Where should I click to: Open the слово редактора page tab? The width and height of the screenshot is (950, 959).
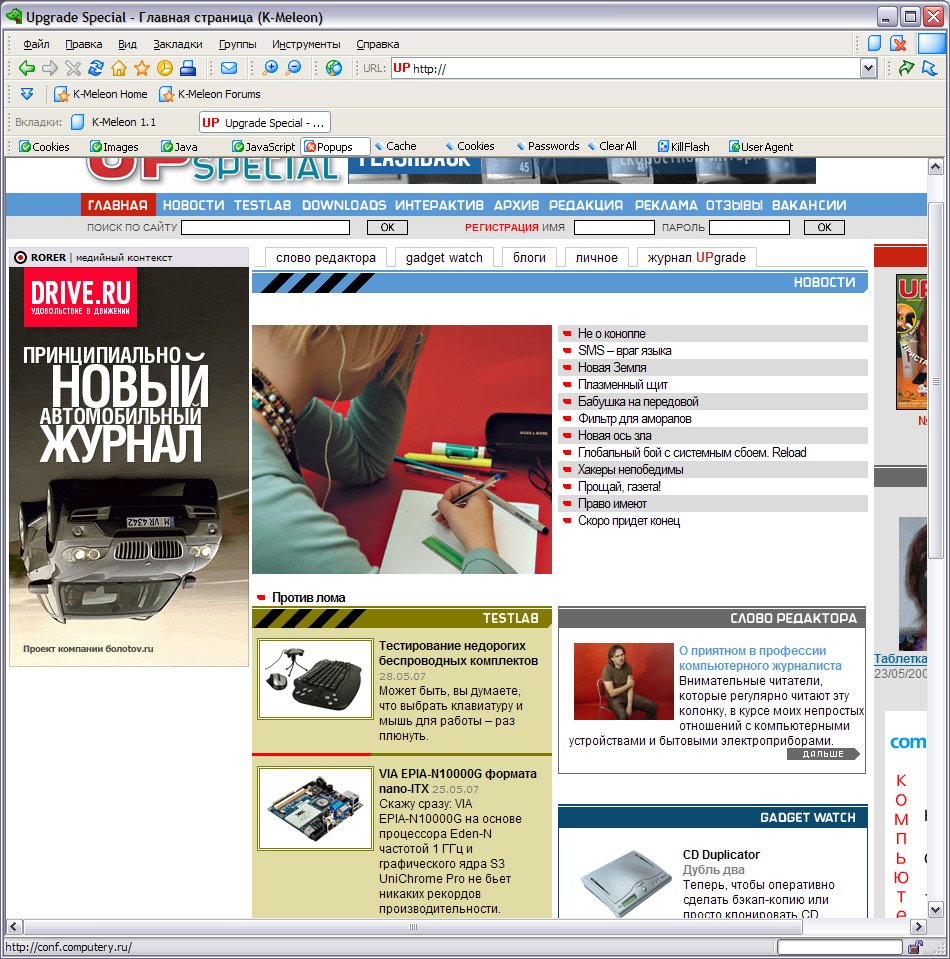325,257
